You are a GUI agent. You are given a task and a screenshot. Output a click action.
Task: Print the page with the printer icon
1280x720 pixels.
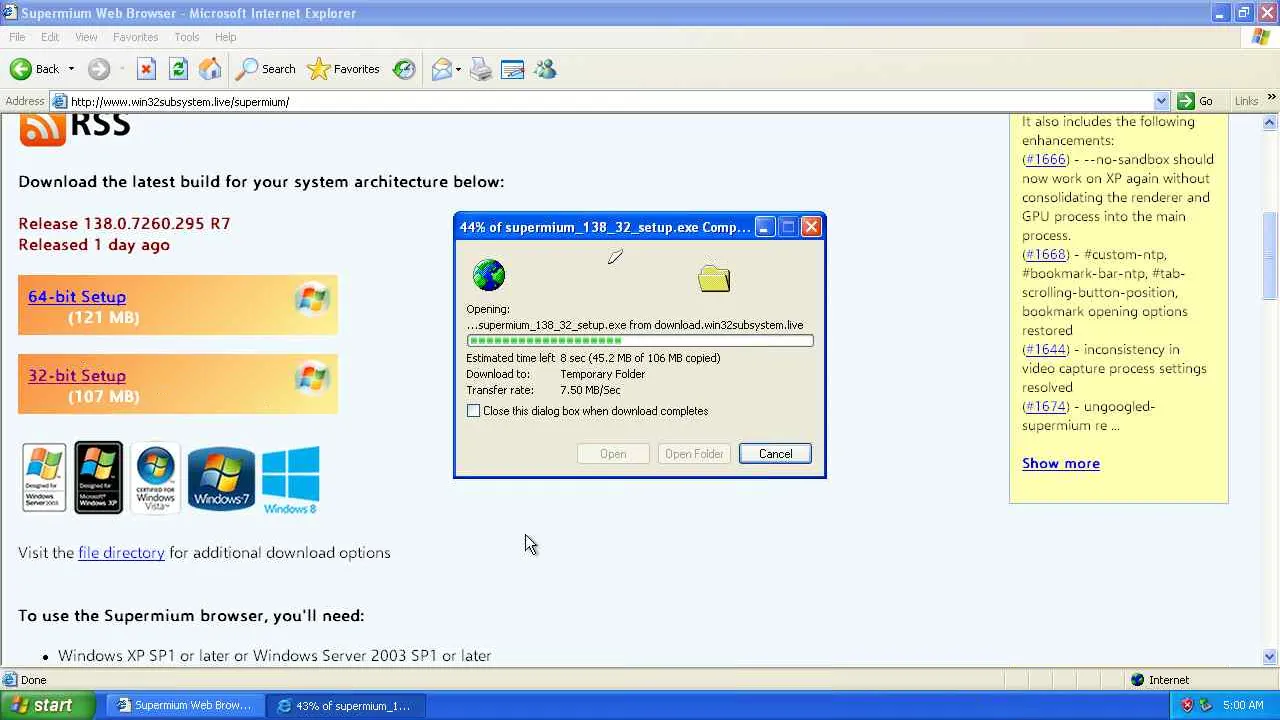point(481,69)
